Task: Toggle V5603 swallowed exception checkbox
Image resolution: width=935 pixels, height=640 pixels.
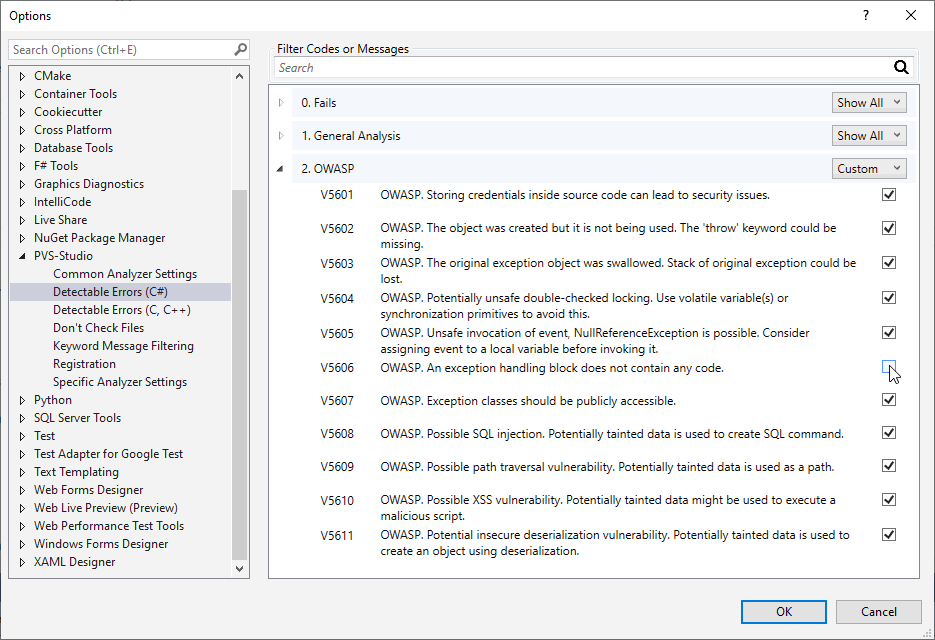Action: (x=888, y=262)
